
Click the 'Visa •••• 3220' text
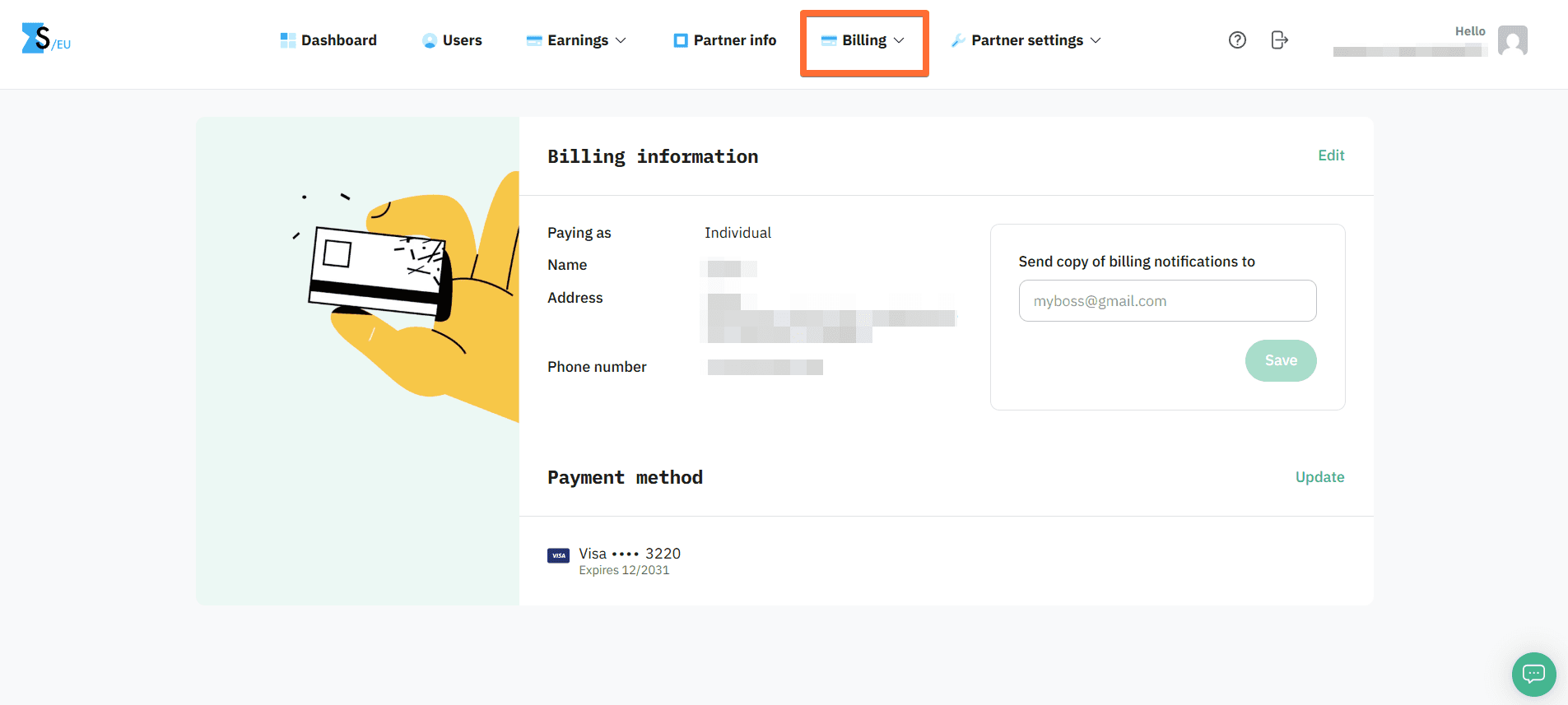[x=630, y=554]
